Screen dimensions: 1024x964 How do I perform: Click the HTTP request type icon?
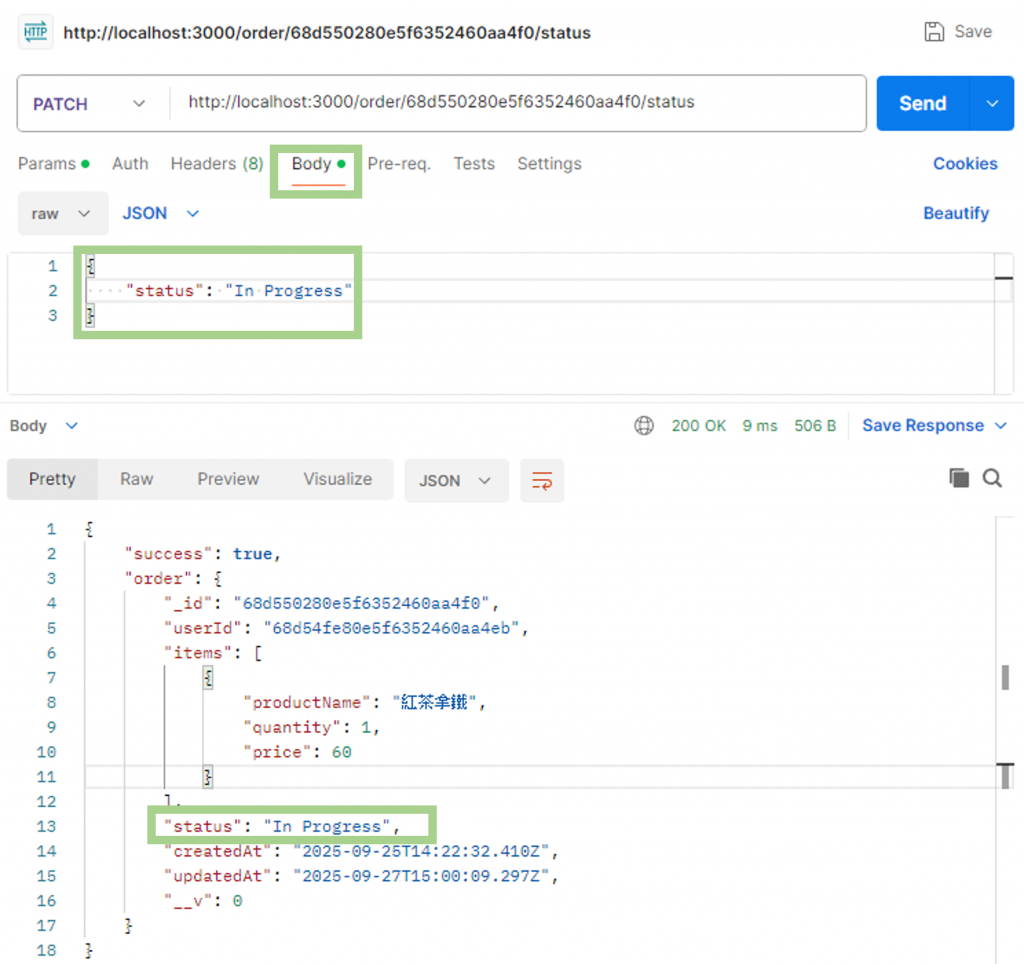click(x=35, y=31)
